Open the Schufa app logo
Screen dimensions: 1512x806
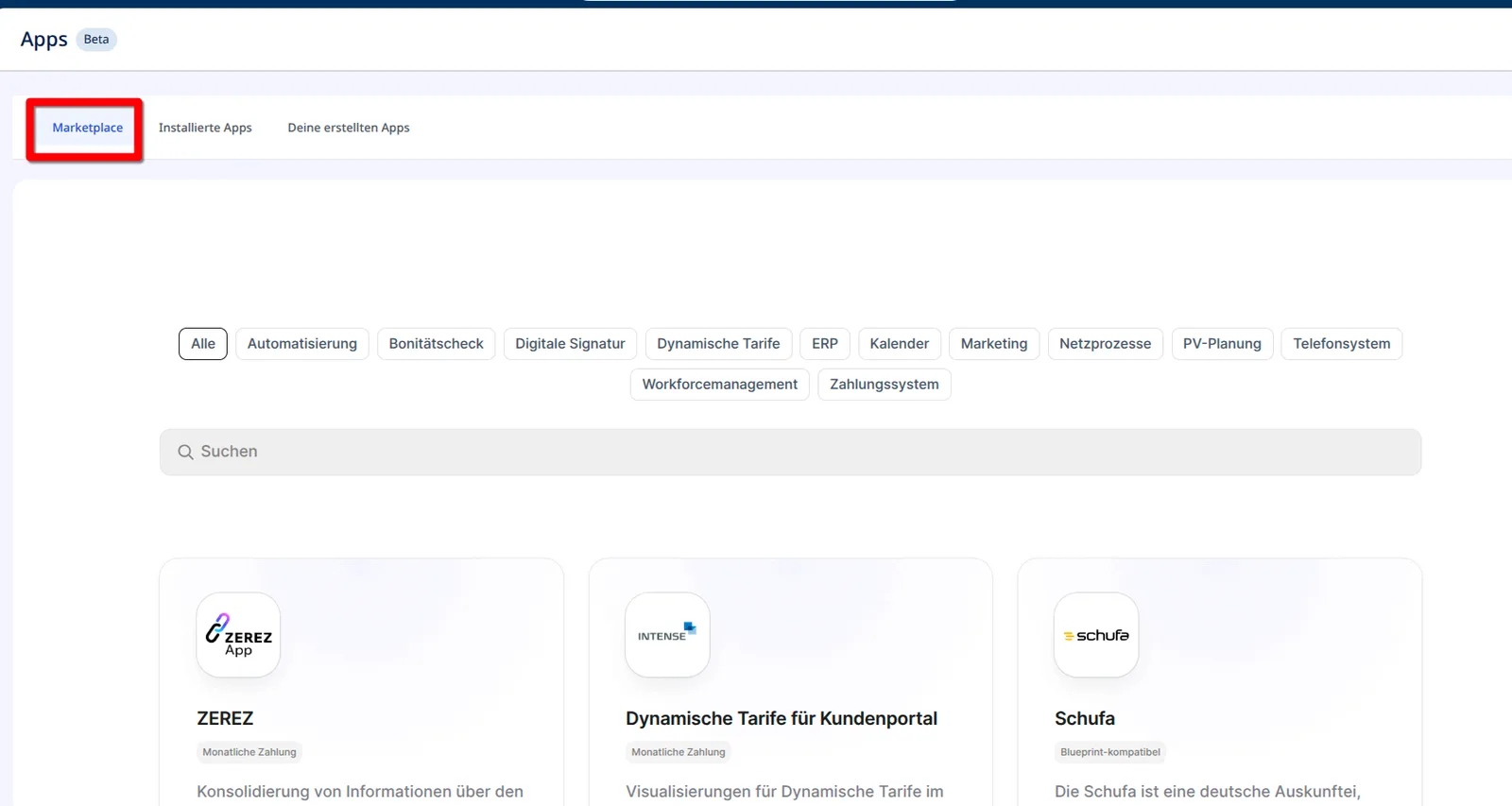point(1096,635)
